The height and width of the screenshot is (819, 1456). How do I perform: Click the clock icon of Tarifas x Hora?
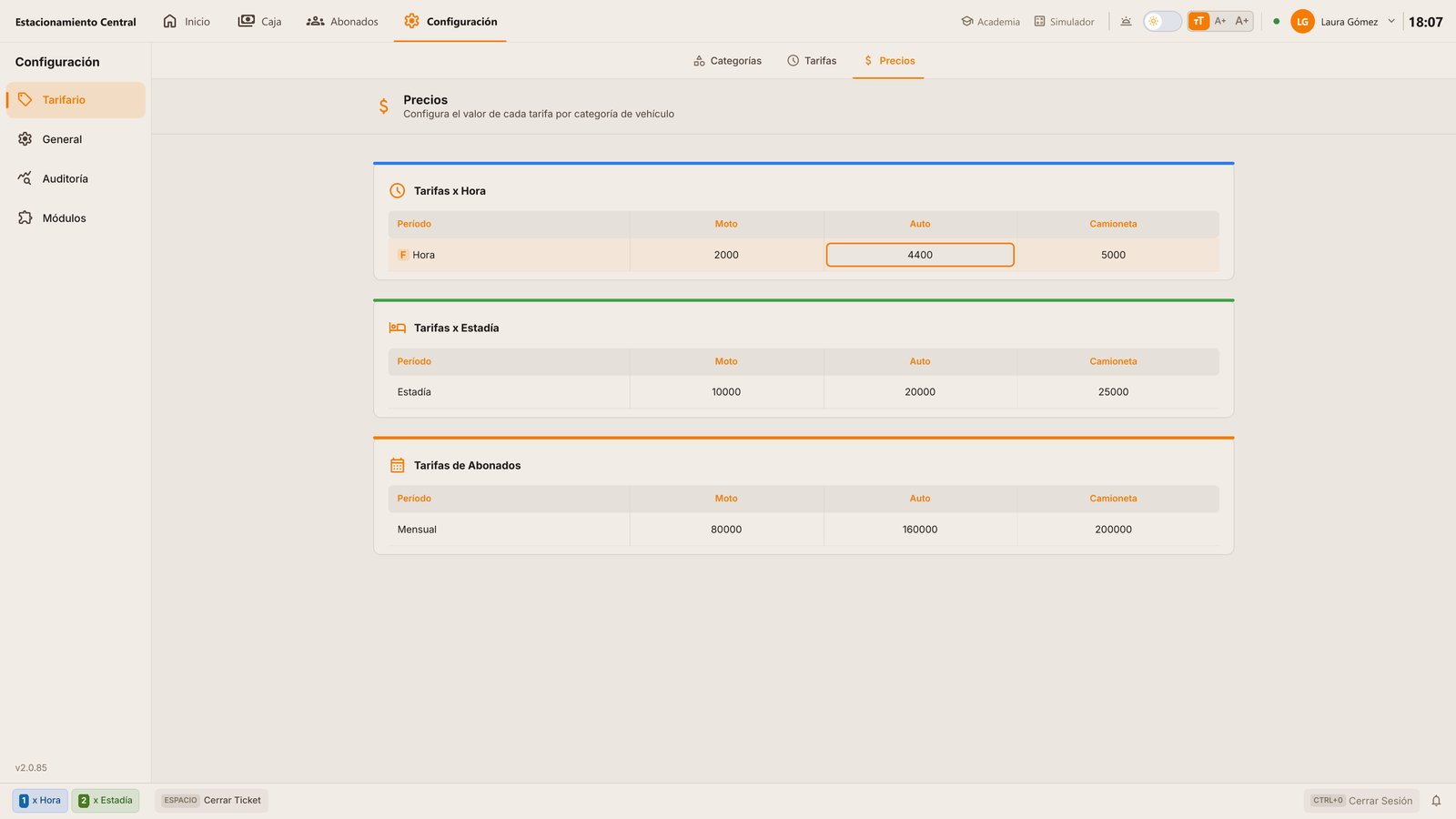(398, 191)
